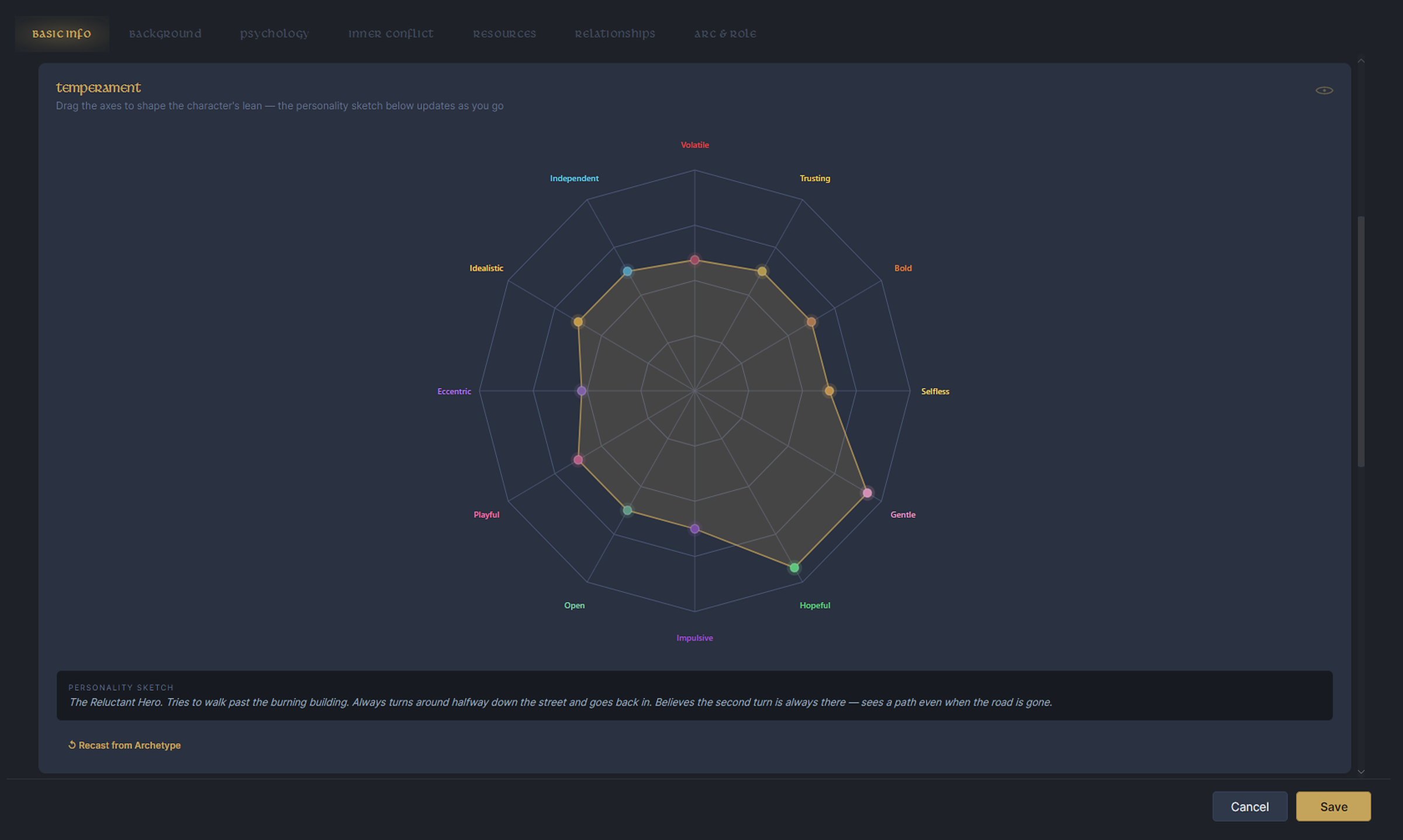Click the Open axis handle dot
The height and width of the screenshot is (840, 1403).
(627, 510)
